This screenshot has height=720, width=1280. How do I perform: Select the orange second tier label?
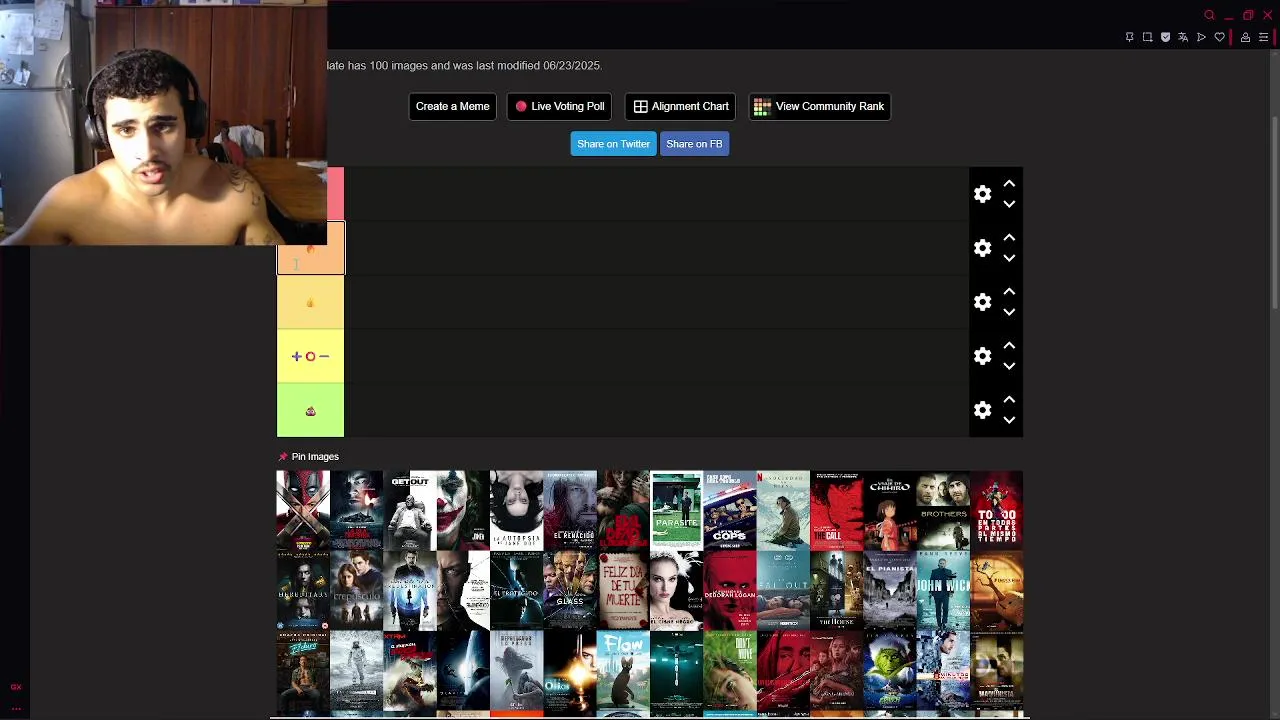point(310,248)
